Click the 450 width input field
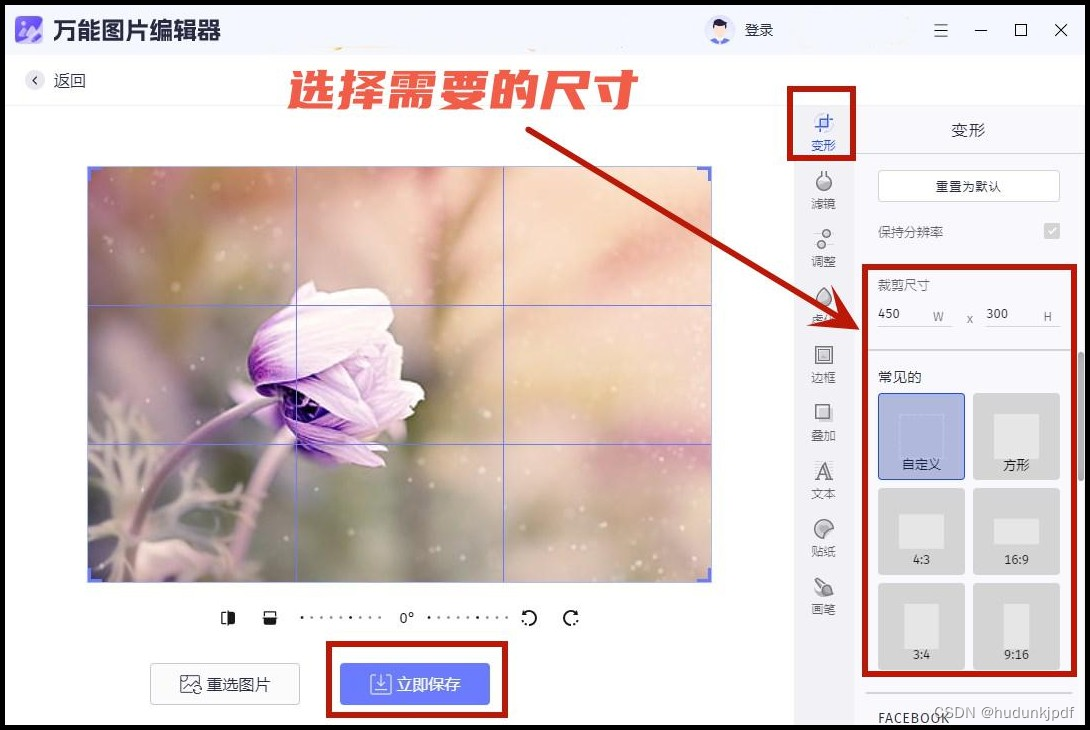The height and width of the screenshot is (730, 1090). click(905, 314)
